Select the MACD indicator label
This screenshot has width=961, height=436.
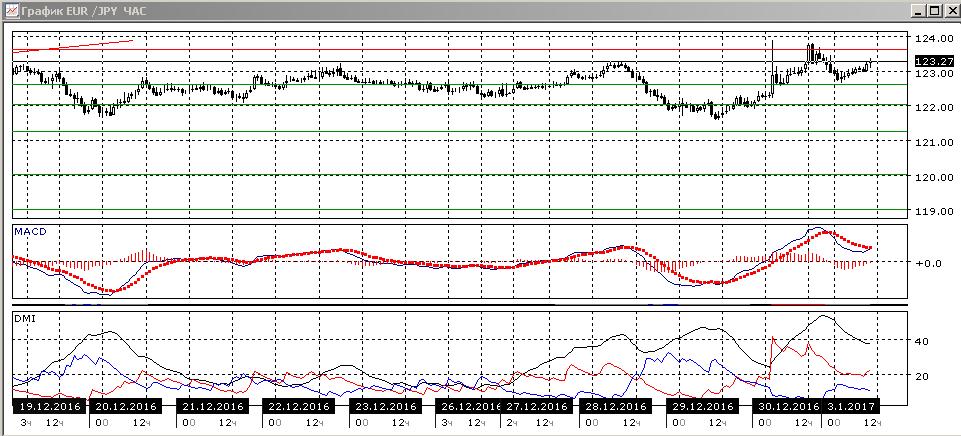27,231
